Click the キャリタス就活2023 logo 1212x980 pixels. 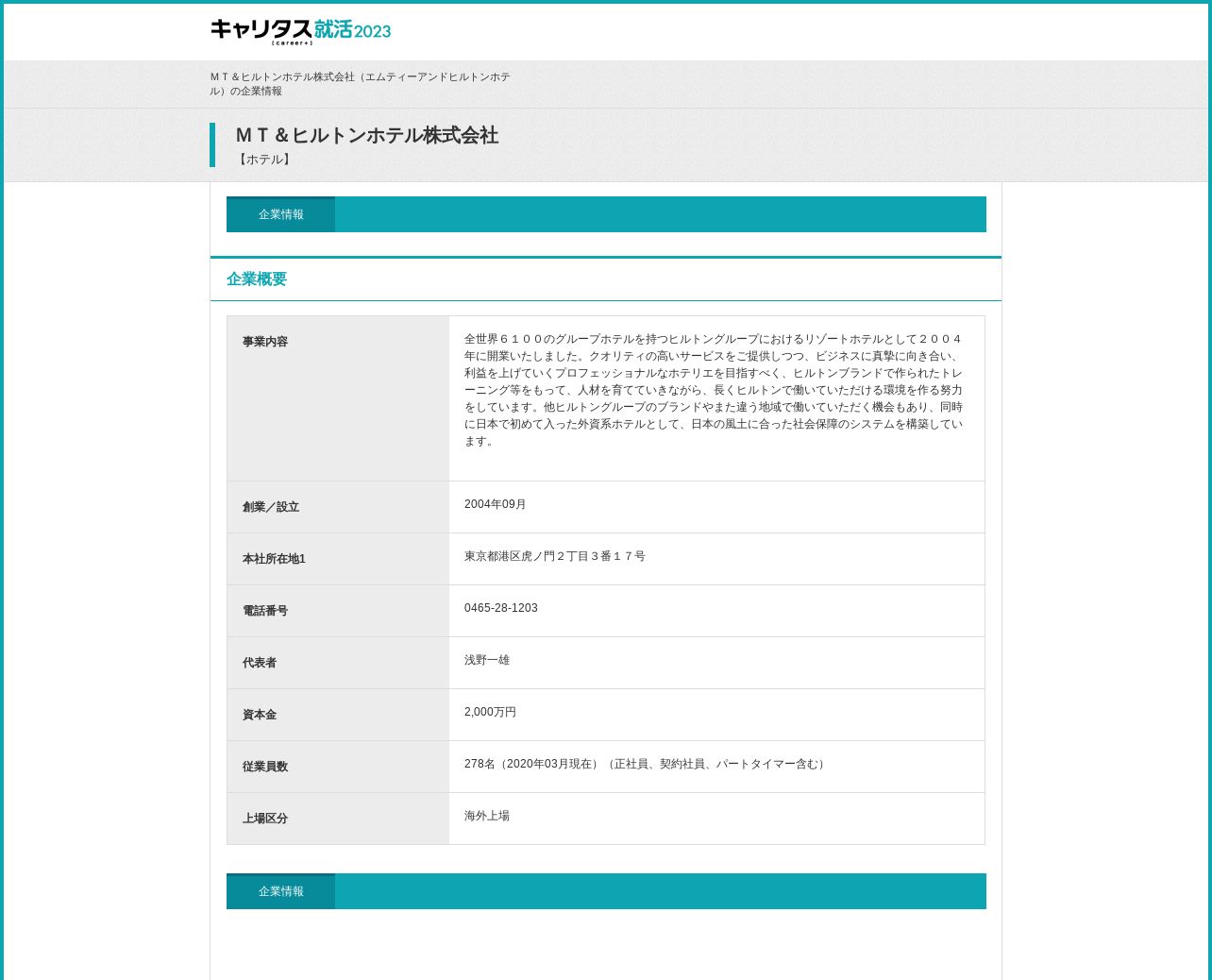[x=300, y=31]
